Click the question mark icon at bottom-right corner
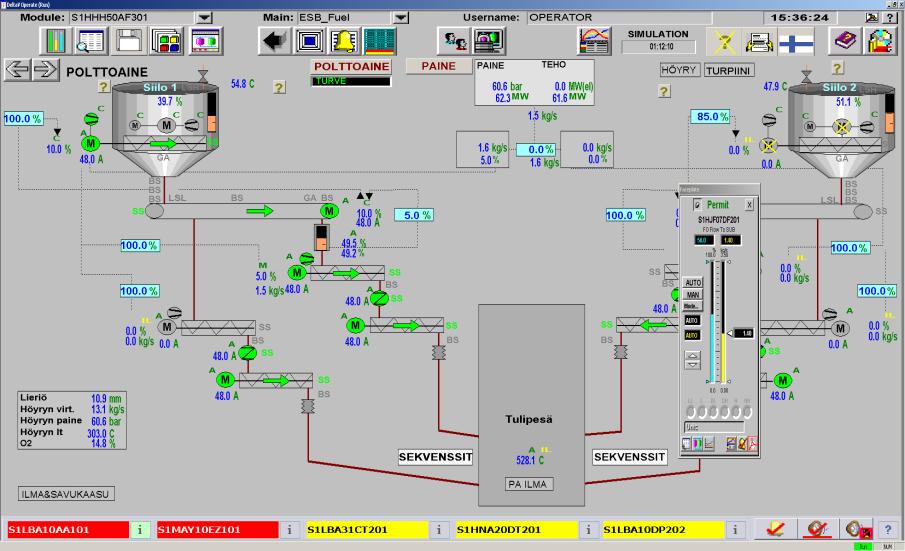The height and width of the screenshot is (551, 905). click(x=888, y=529)
